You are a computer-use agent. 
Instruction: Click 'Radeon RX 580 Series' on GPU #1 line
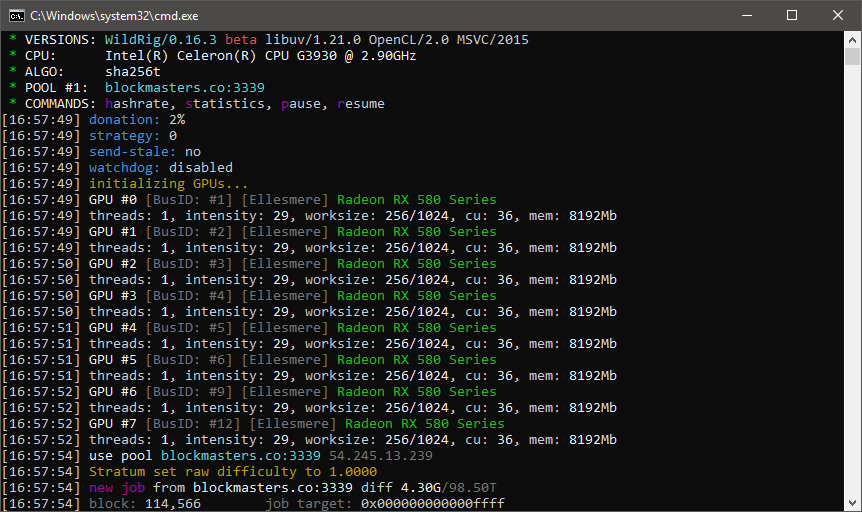coord(417,231)
